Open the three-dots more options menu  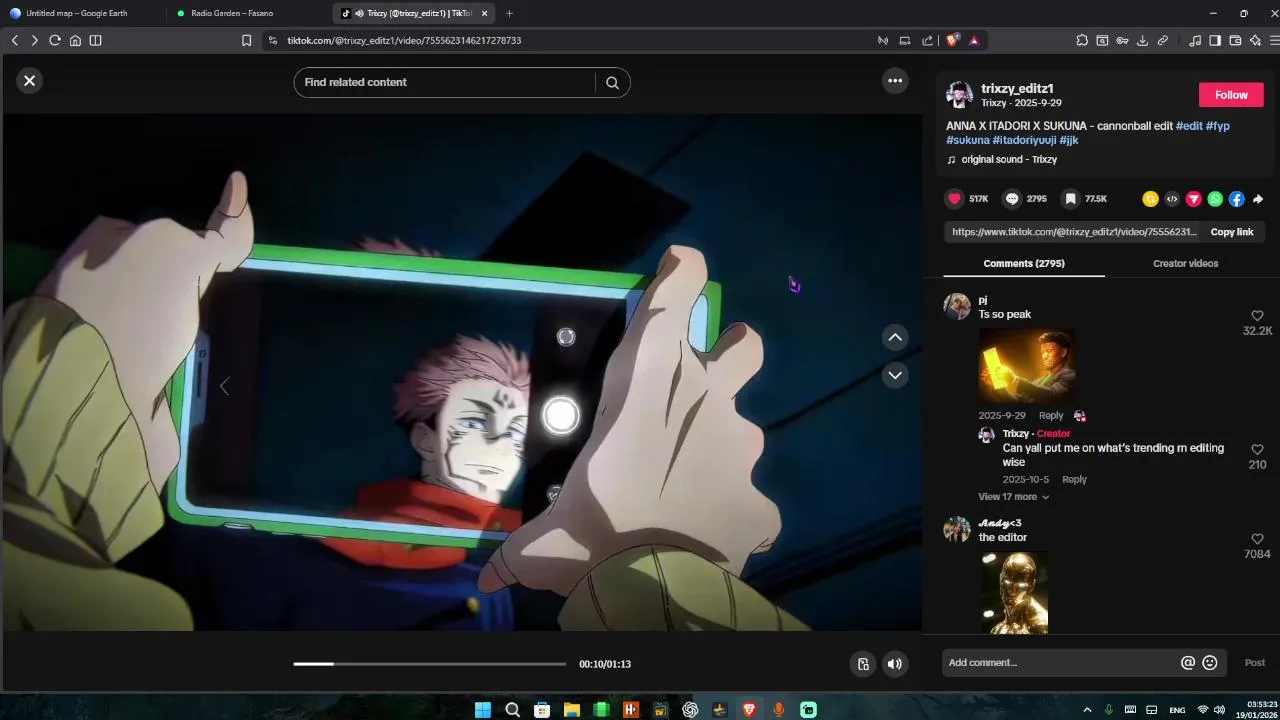895,81
